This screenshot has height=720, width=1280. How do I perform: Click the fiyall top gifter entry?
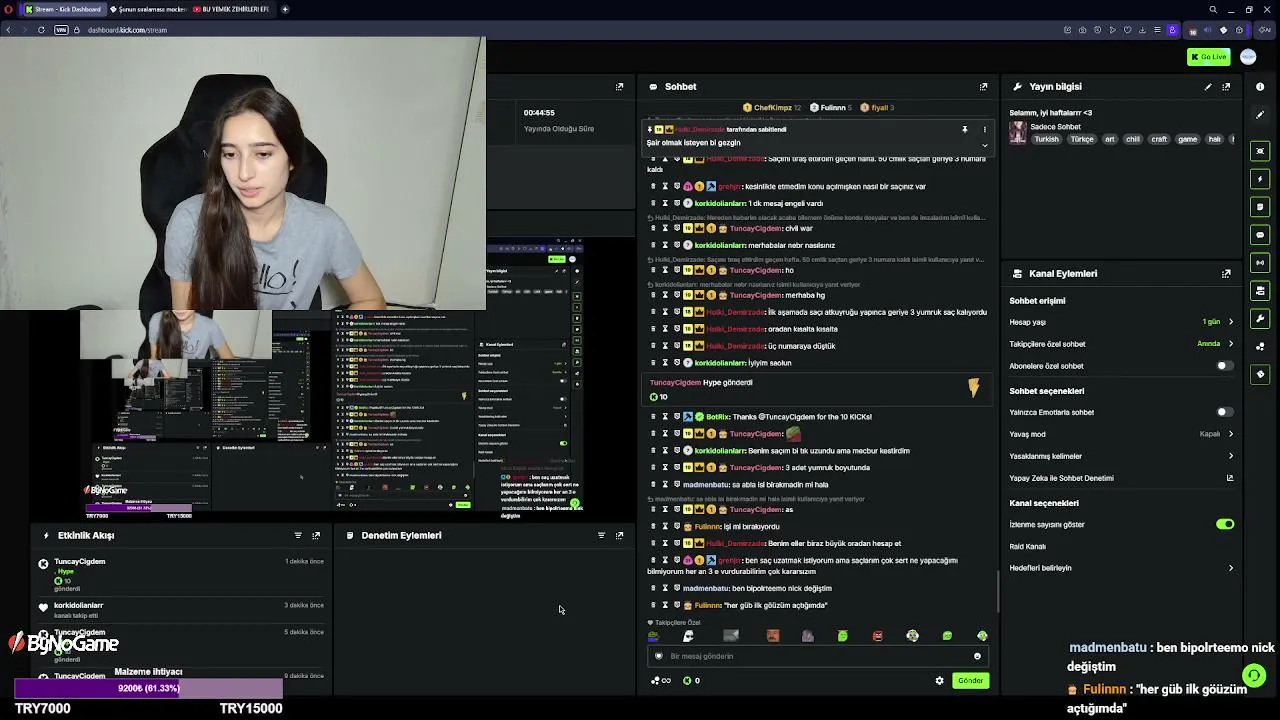coord(877,108)
